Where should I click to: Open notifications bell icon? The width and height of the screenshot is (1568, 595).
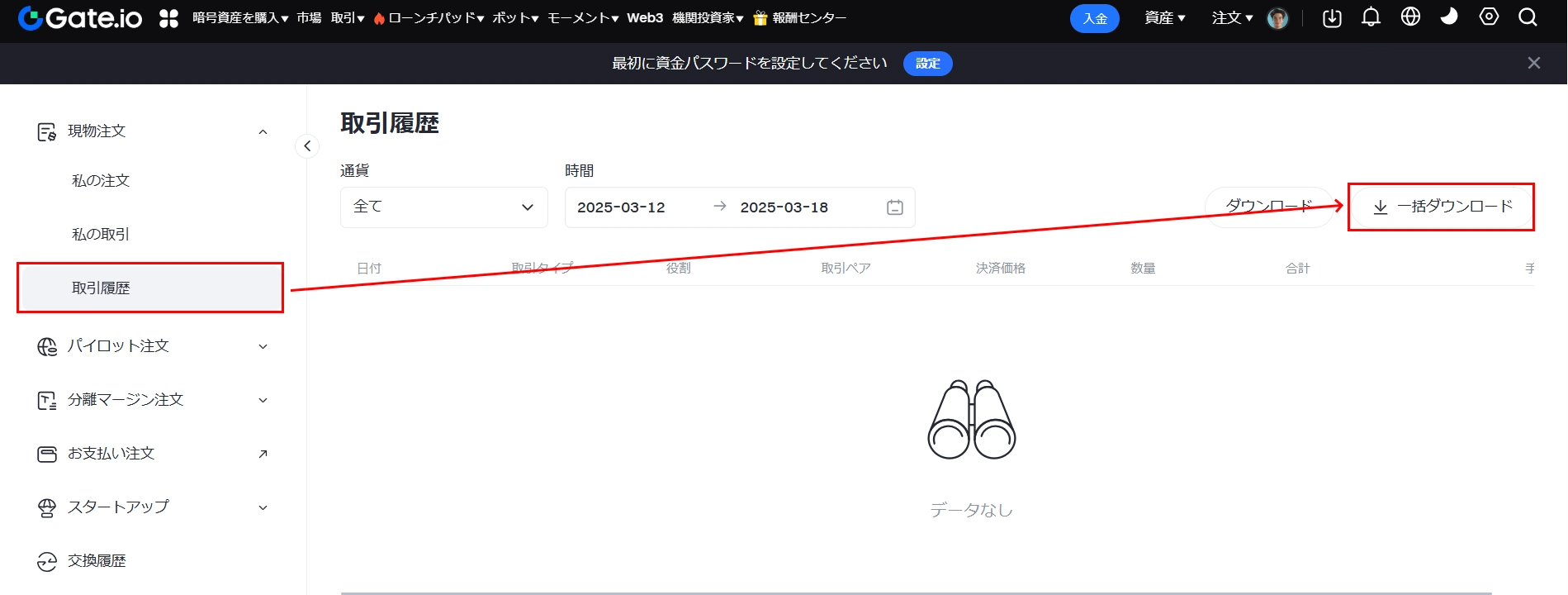tap(1371, 17)
